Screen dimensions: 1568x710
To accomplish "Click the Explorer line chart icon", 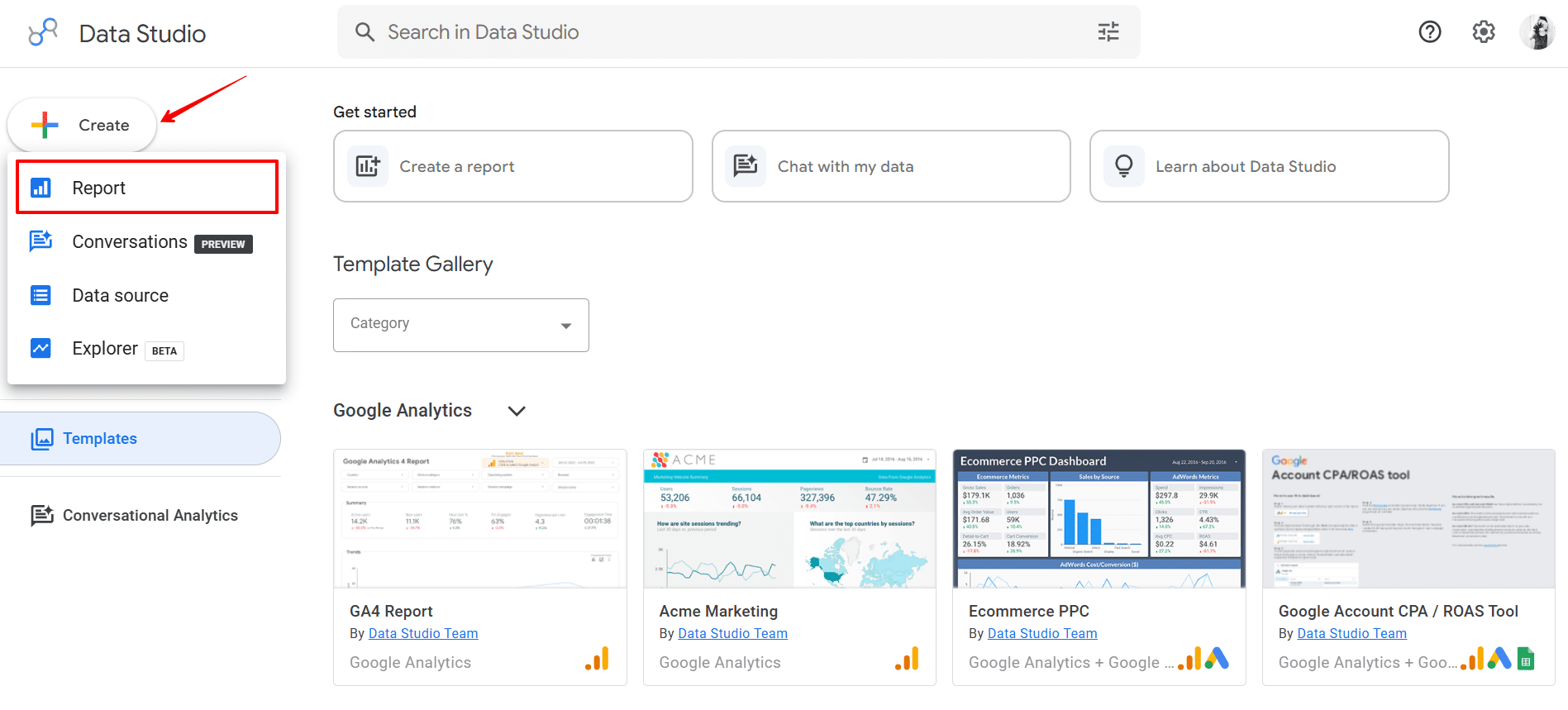I will tap(41, 348).
